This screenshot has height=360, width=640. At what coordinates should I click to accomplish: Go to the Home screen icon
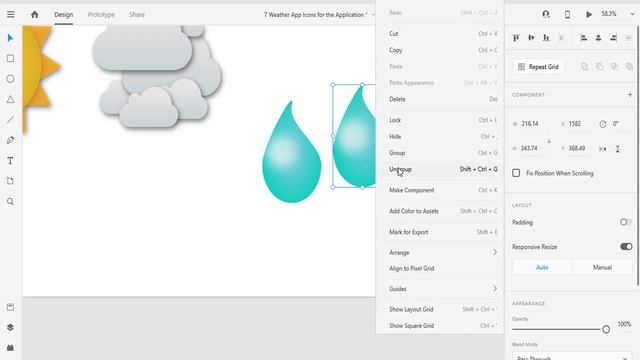(35, 14)
